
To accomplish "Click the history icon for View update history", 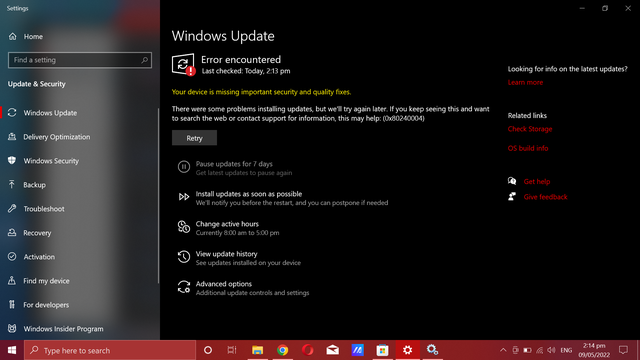I will click(x=184, y=257).
